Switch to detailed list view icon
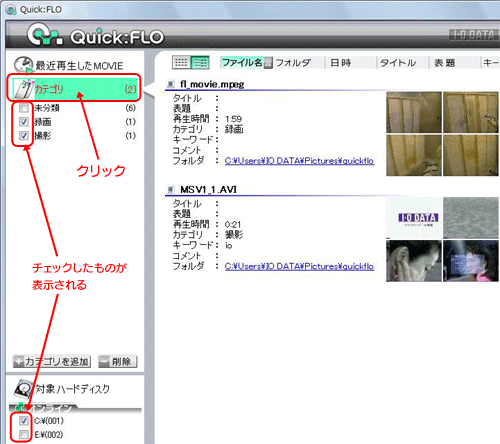500x444 pixels. pos(200,62)
